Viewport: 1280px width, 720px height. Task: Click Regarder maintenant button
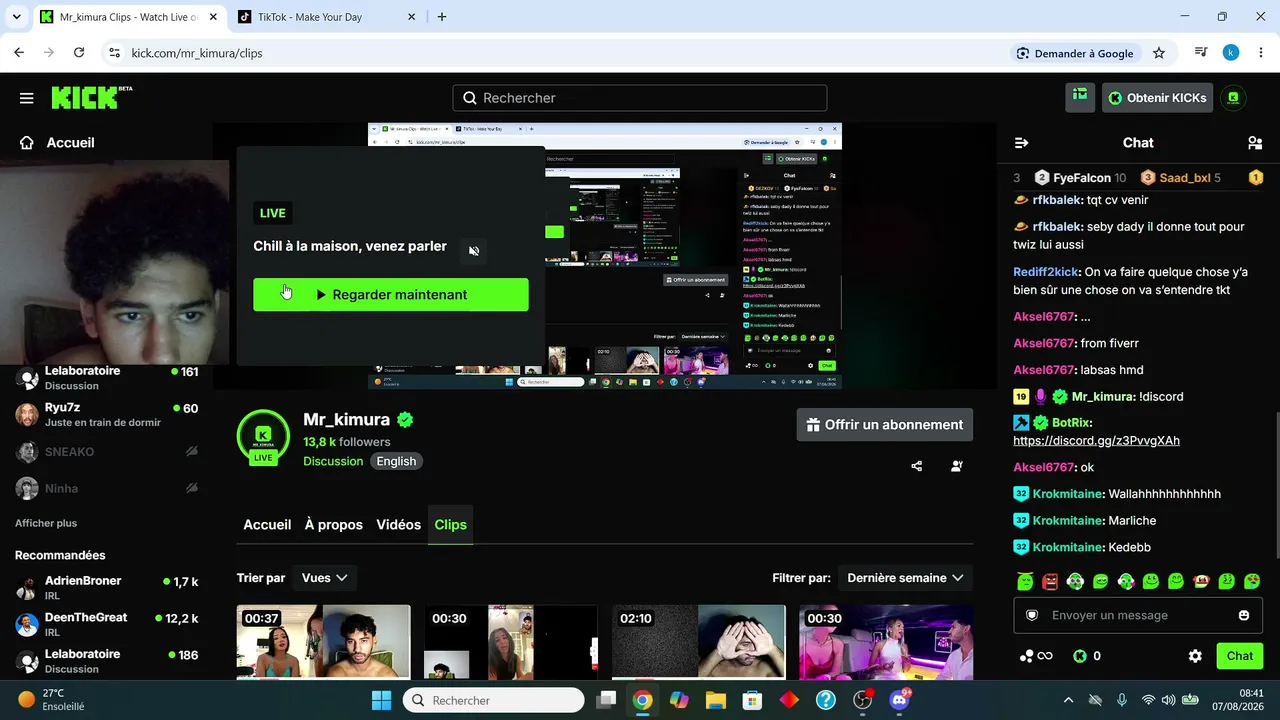coord(391,295)
